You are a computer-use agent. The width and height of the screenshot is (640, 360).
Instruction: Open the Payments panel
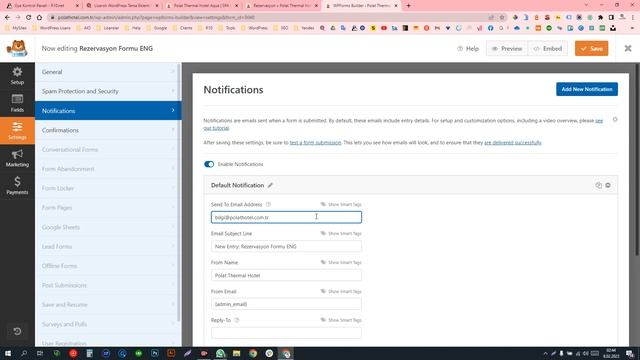pyautogui.click(x=17, y=185)
